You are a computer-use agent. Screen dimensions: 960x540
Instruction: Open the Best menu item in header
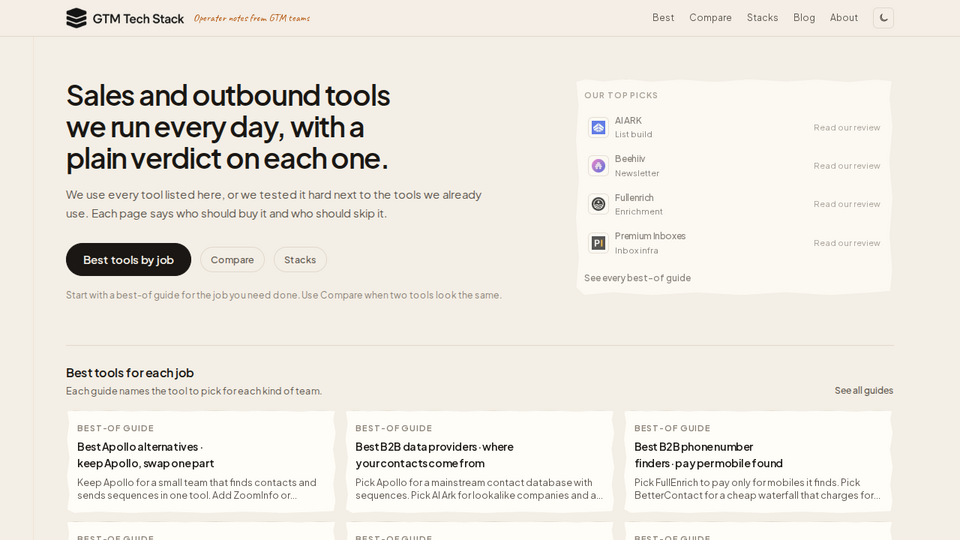point(663,18)
